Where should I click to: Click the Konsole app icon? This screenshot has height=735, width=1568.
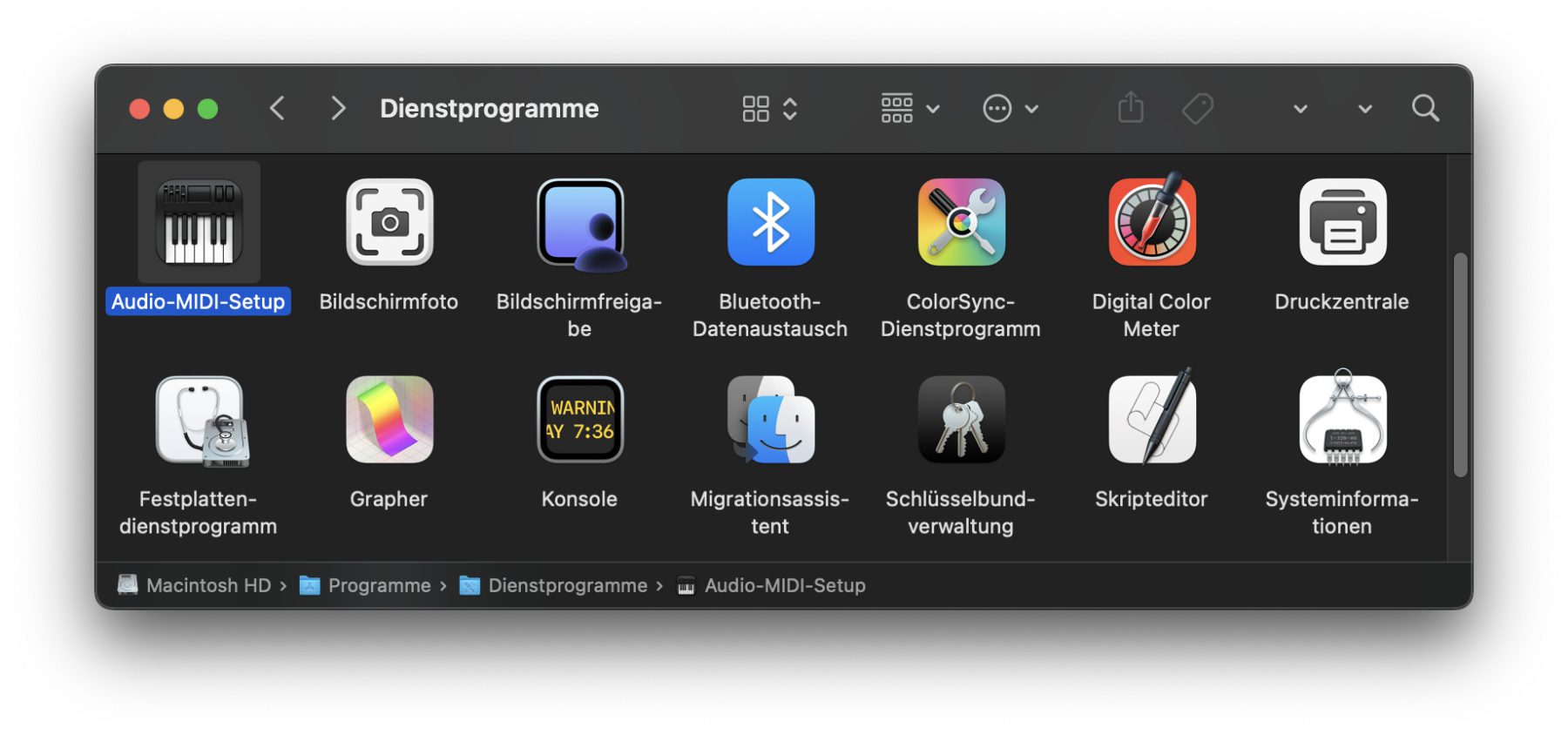click(x=579, y=420)
